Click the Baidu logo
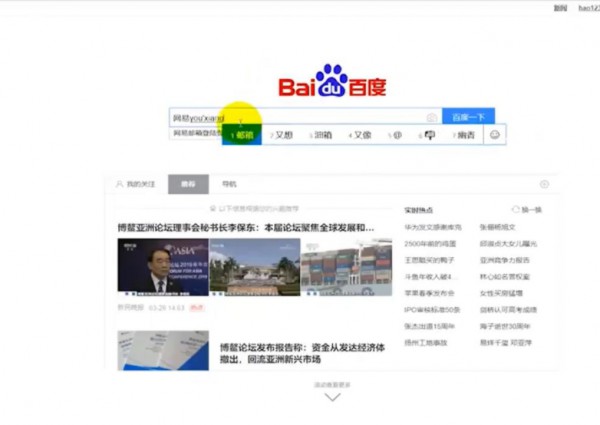Screen dimensions: 600x425 click(331, 84)
